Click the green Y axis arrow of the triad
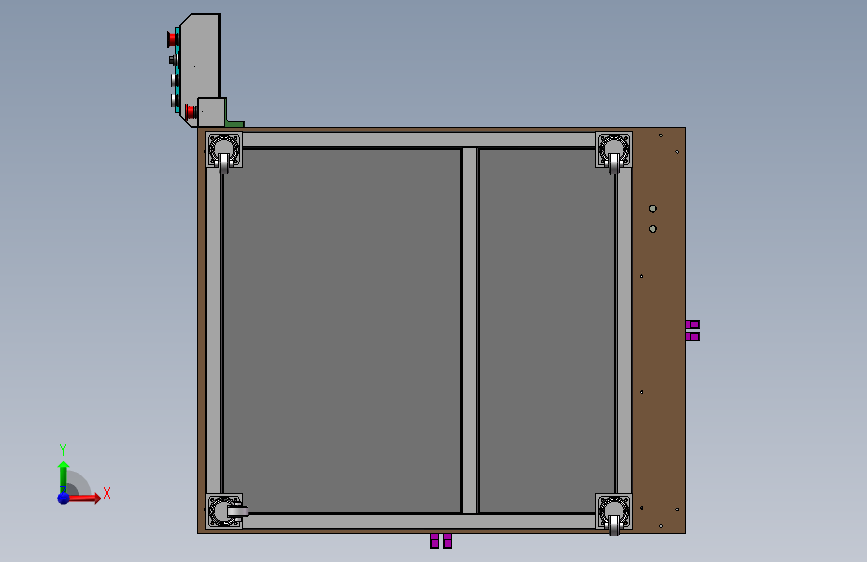 (x=63, y=476)
